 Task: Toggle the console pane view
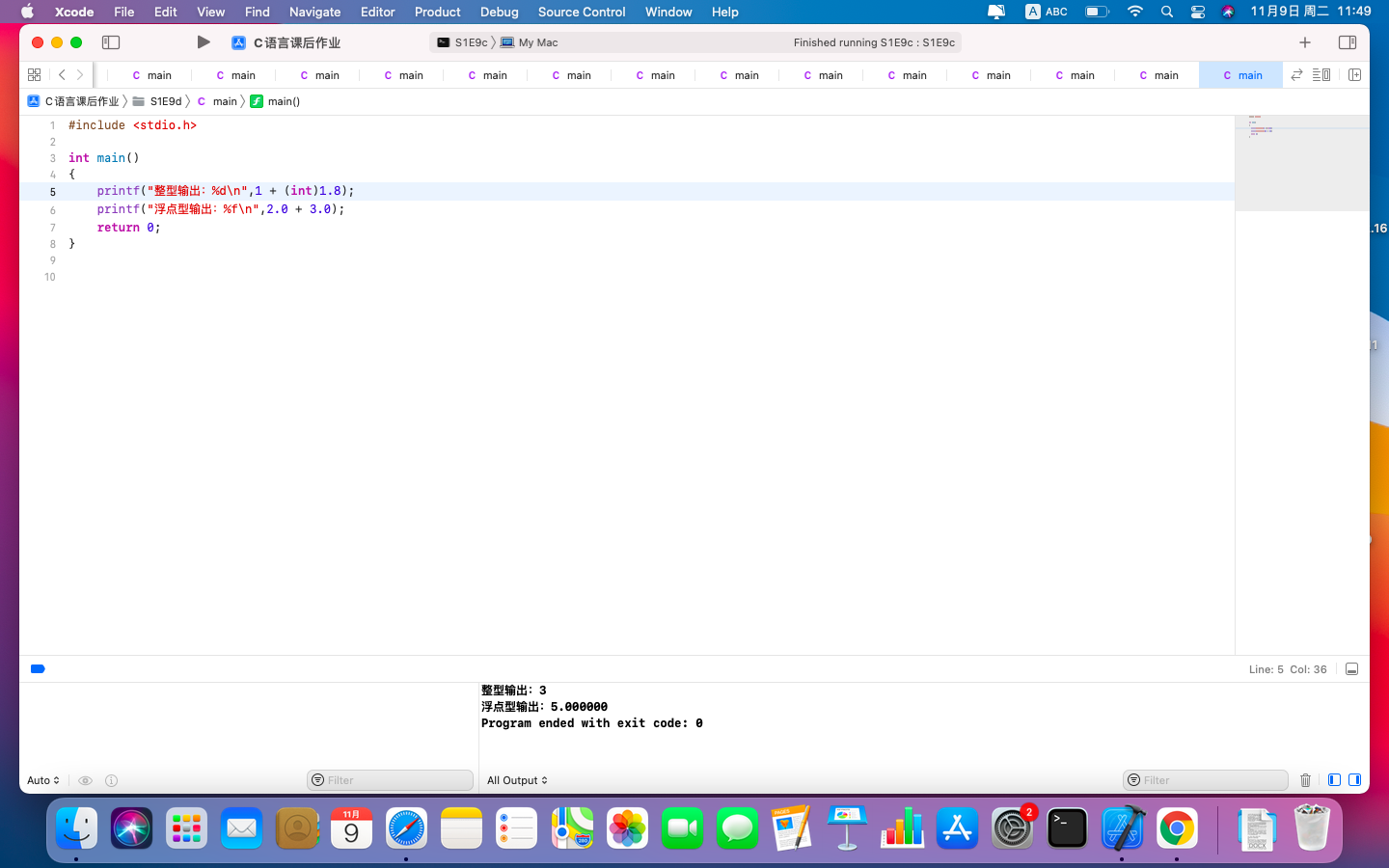coord(1354,780)
